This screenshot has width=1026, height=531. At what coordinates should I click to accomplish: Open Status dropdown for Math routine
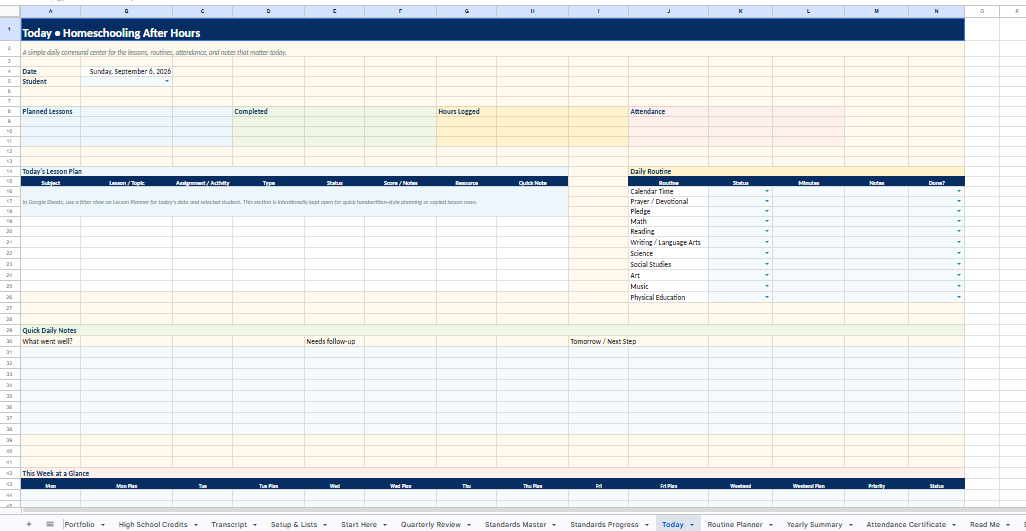tap(767, 222)
